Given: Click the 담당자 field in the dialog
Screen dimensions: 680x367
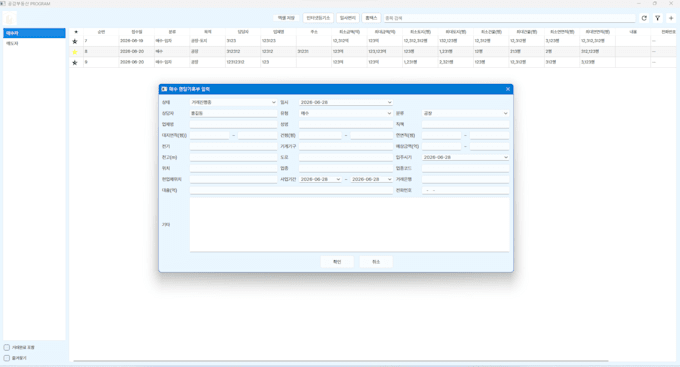Looking at the screenshot, I should click(x=233, y=113).
